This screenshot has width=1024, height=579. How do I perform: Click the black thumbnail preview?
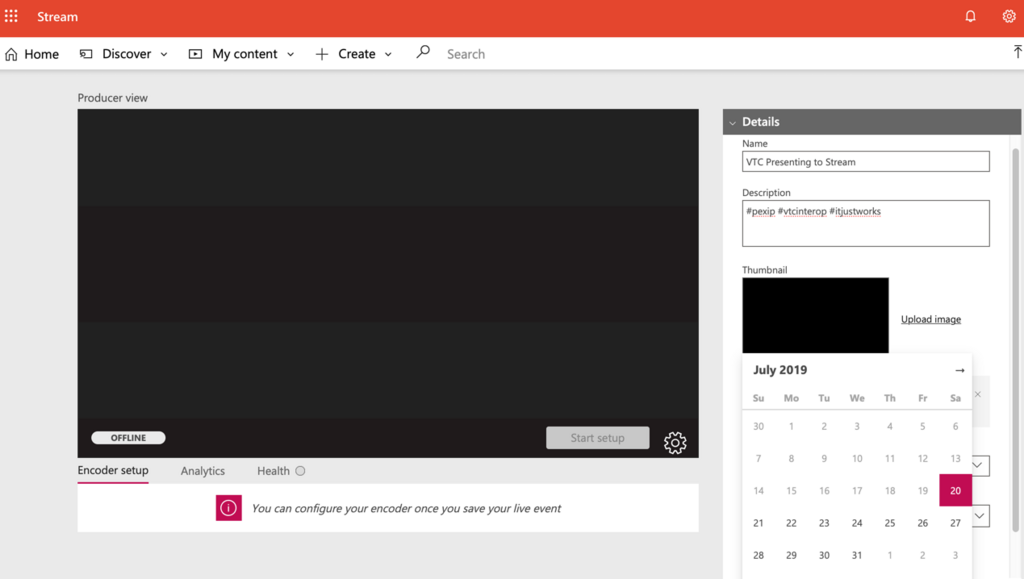click(815, 315)
